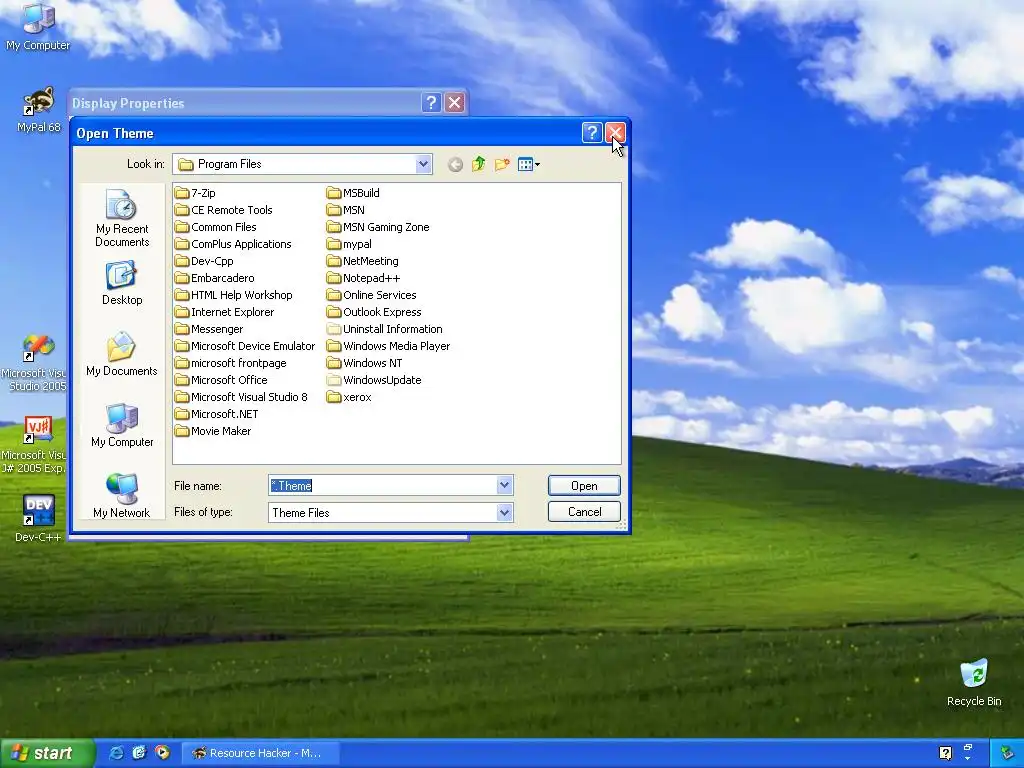Switch to Resource Hacker taskbar button

[260, 754]
